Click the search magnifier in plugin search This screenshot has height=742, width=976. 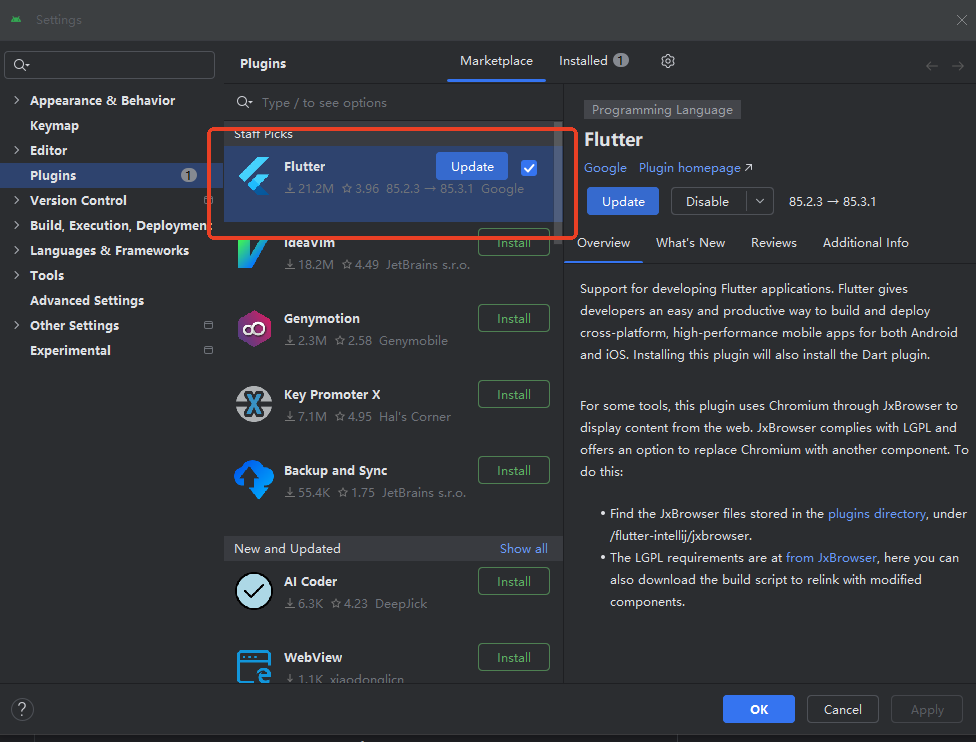(244, 103)
